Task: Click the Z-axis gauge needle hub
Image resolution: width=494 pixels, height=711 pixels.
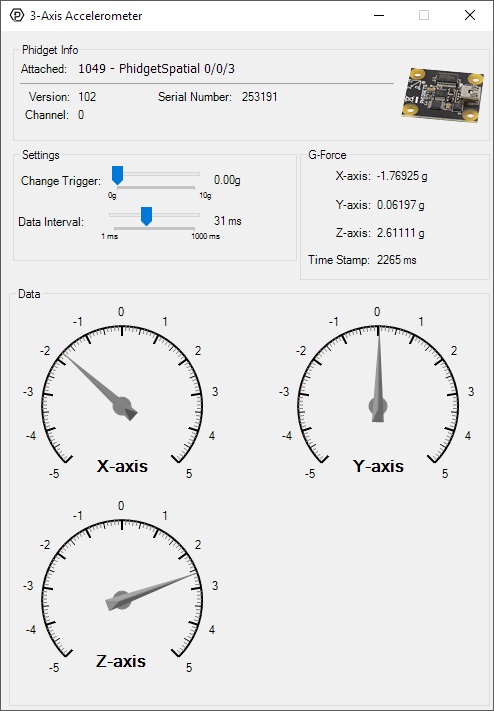Action: [122, 600]
